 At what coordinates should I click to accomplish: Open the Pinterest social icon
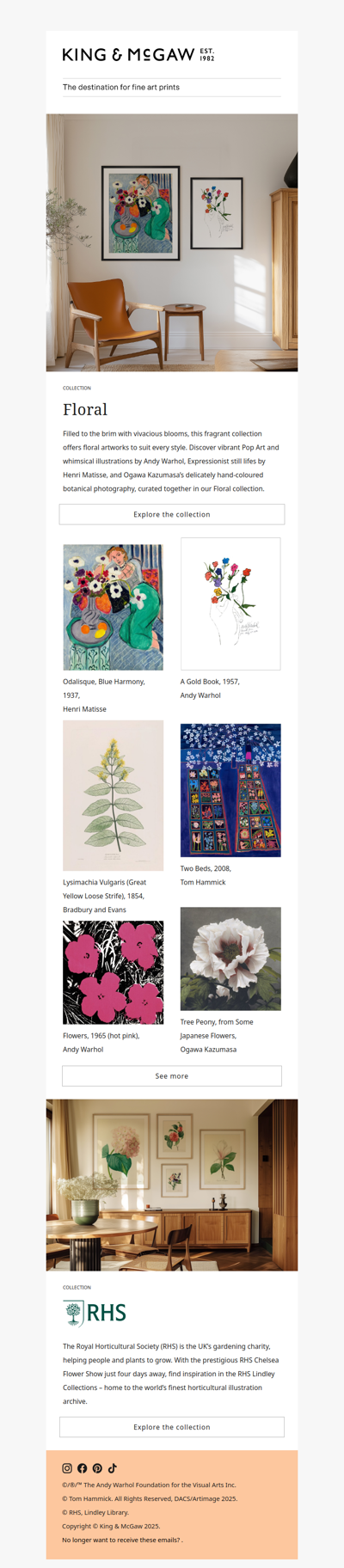pos(97,1468)
